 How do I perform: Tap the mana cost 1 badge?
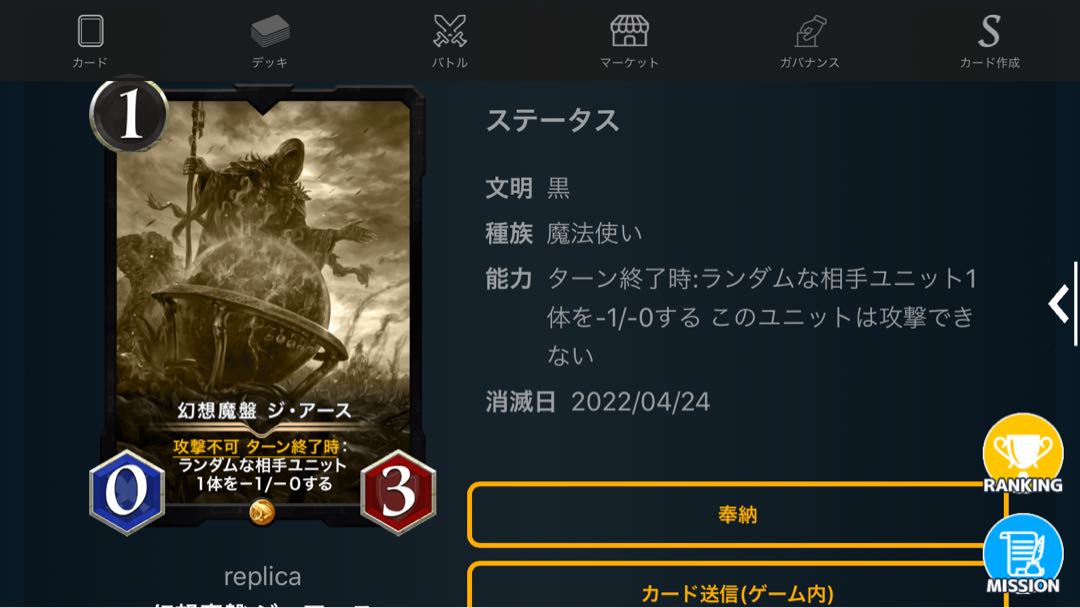tap(129, 114)
